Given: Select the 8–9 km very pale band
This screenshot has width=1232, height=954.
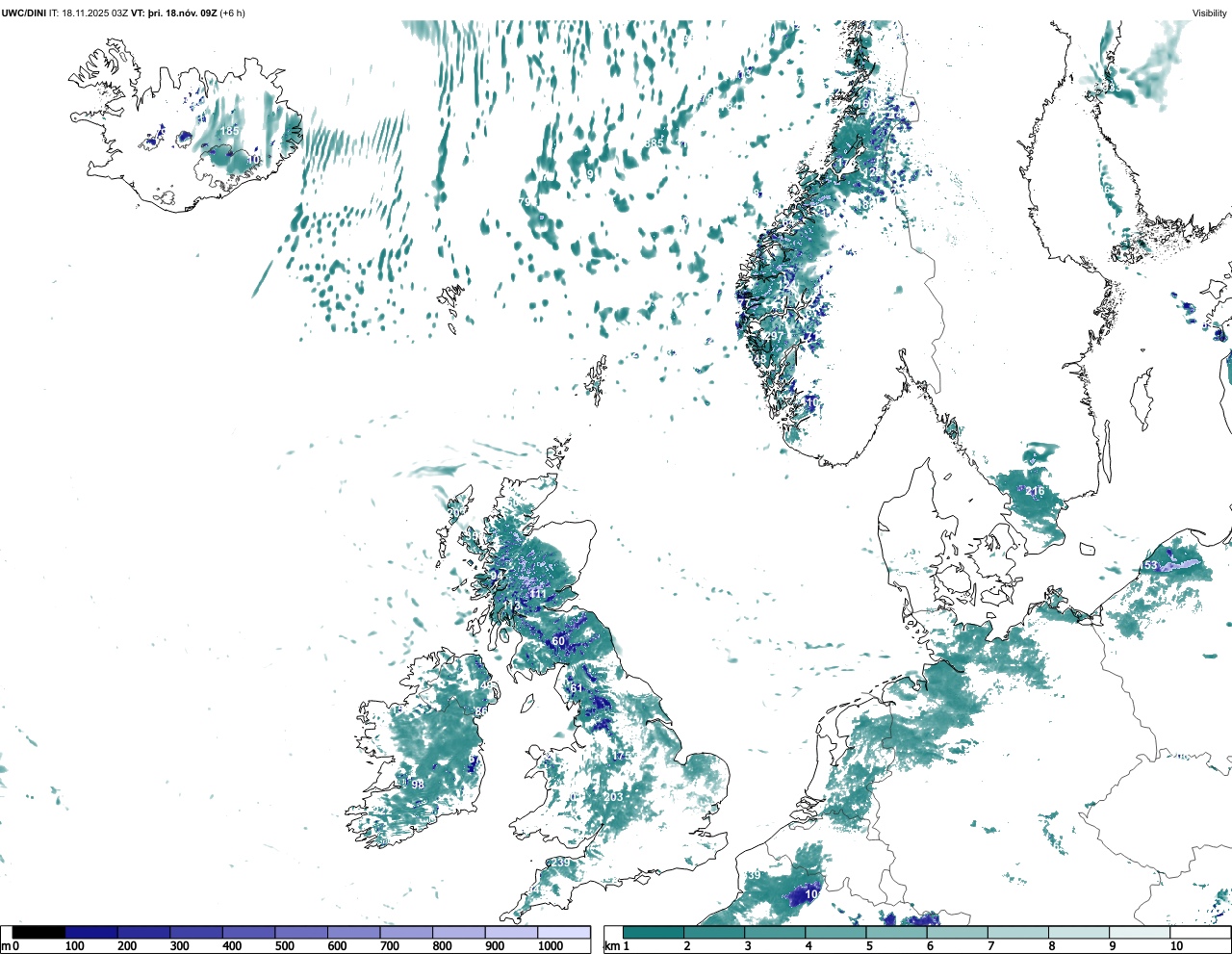Looking at the screenshot, I should coord(1078,933).
